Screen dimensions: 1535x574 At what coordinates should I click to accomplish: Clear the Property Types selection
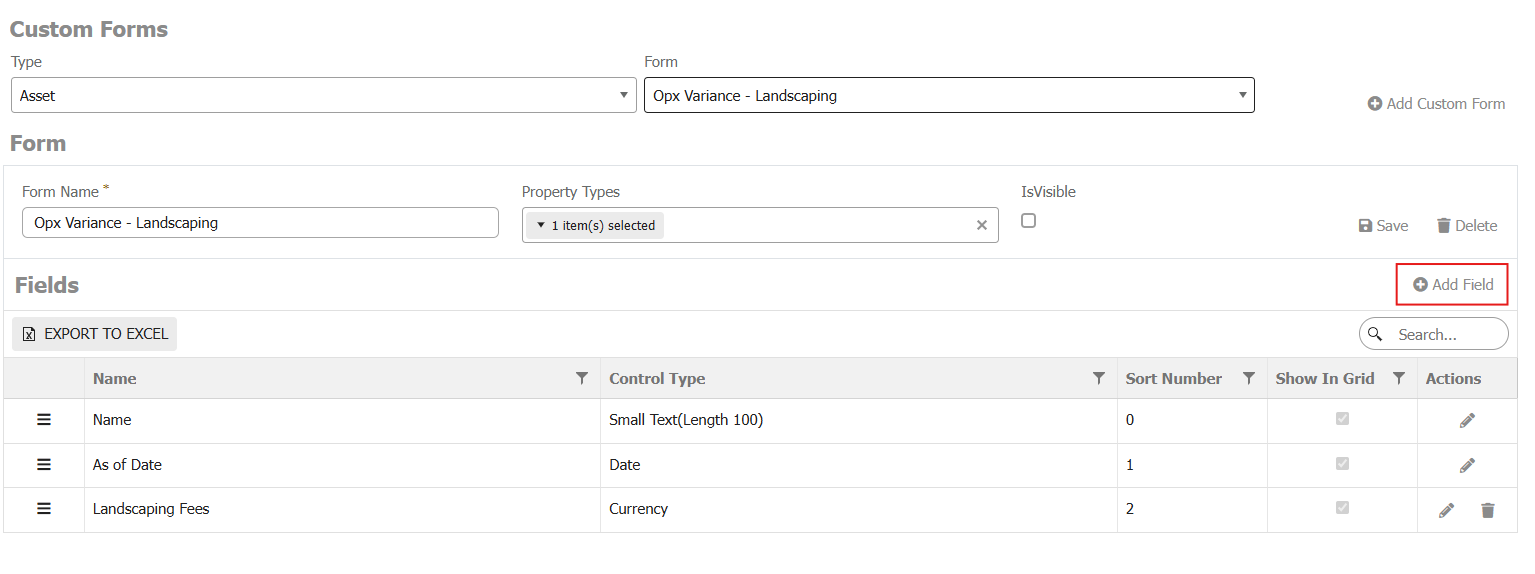pyautogui.click(x=981, y=226)
